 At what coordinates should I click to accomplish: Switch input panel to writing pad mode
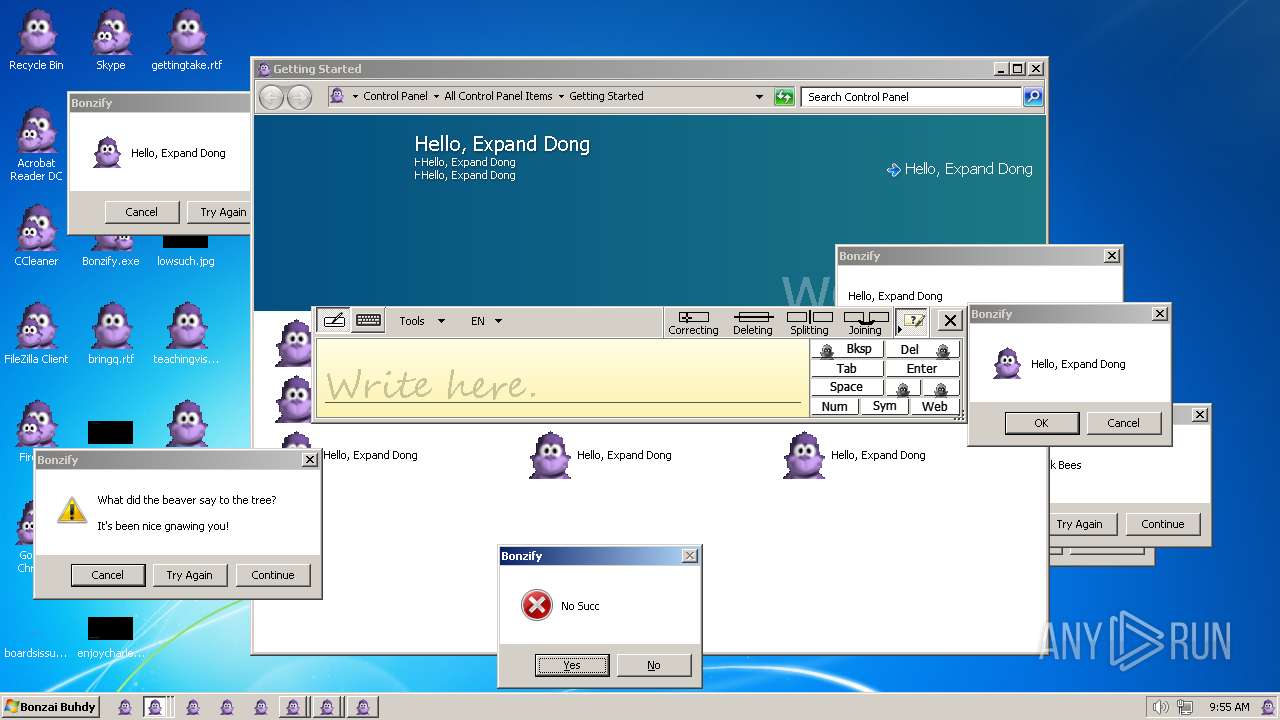pos(334,320)
